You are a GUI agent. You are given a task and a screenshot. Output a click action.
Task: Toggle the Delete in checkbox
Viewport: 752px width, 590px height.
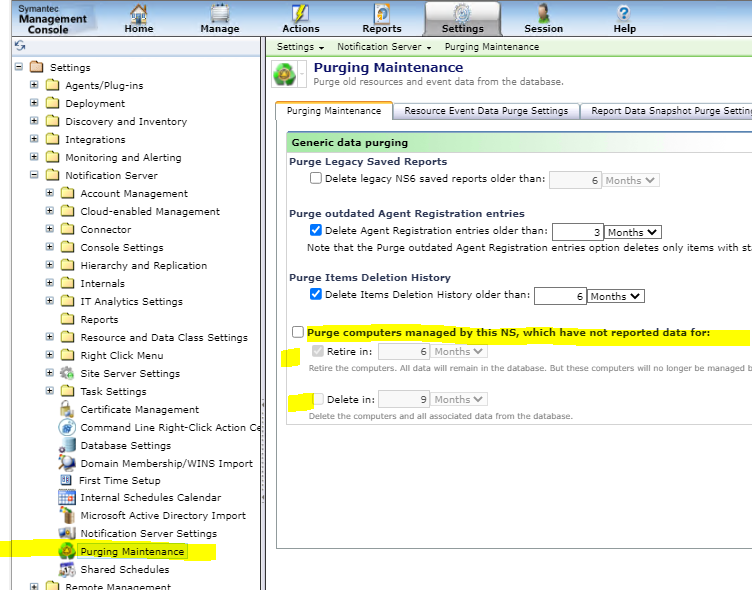tap(317, 399)
